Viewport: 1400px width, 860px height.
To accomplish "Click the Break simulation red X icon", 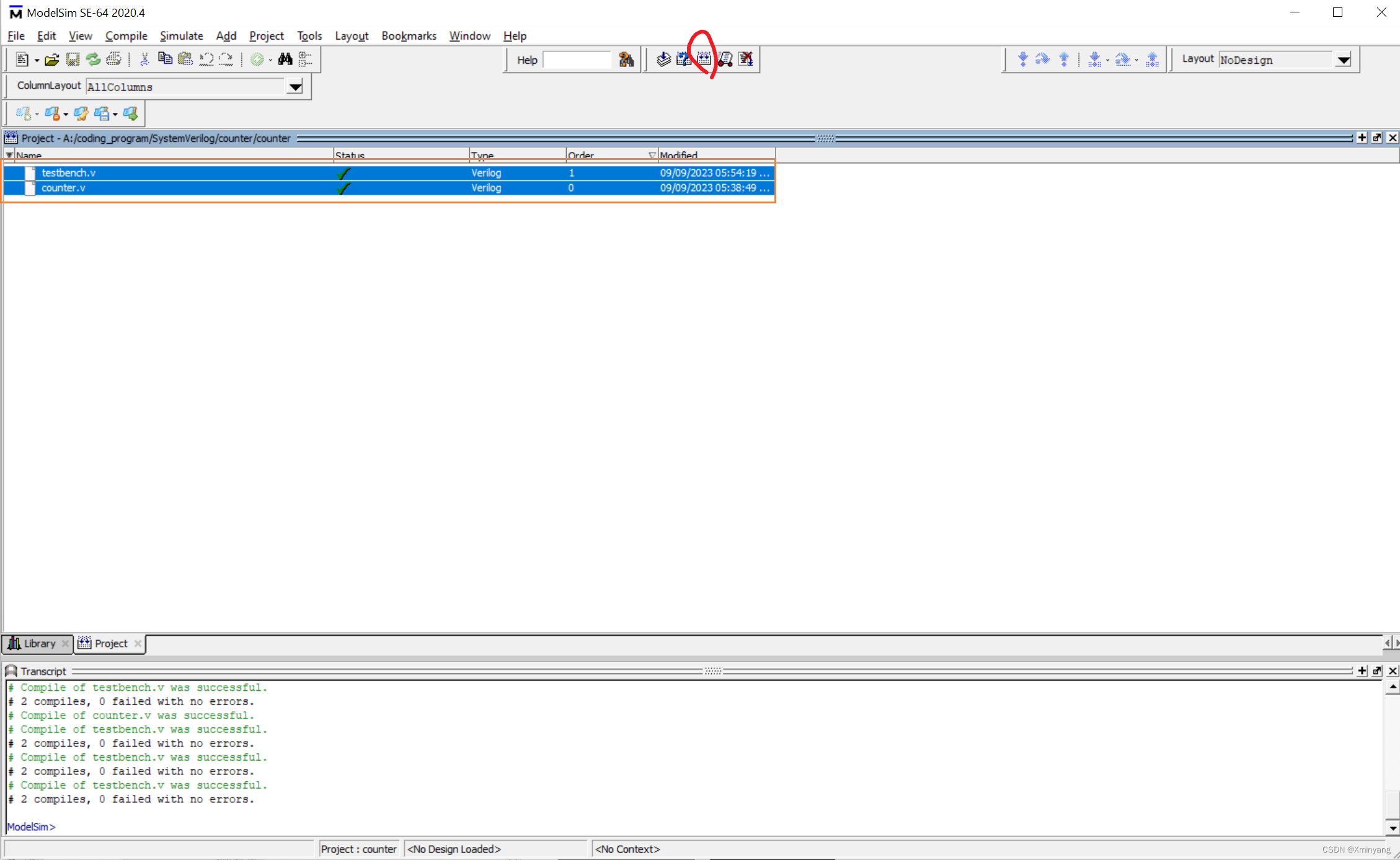I will (x=745, y=59).
